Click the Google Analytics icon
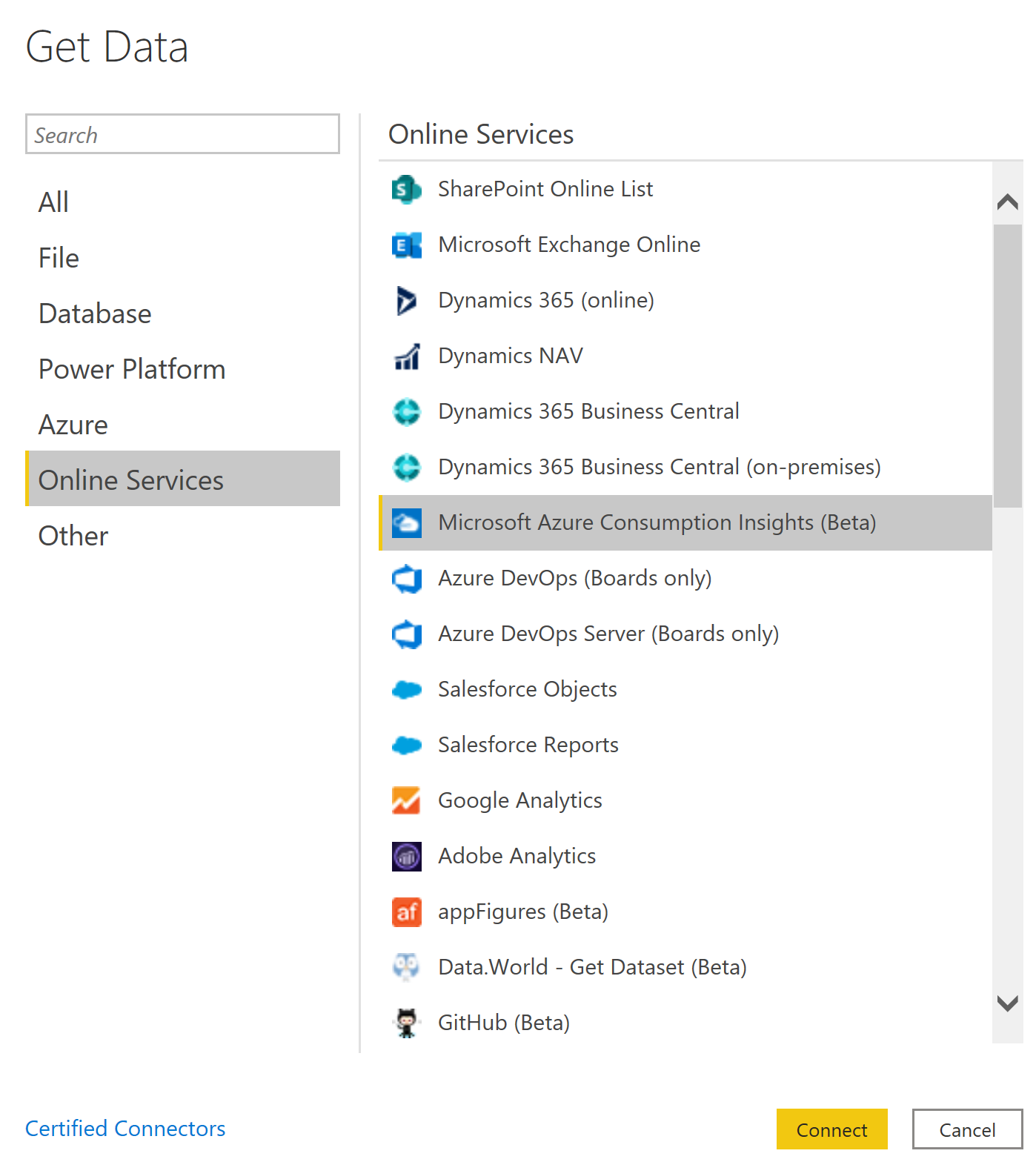This screenshot has width=1036, height=1162. point(407,801)
